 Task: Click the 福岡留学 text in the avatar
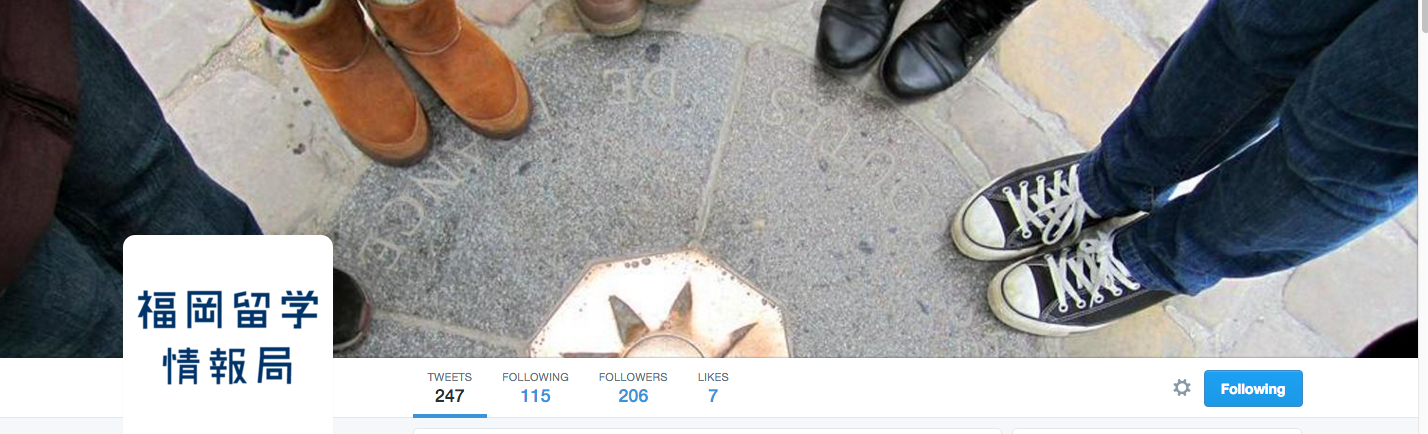point(228,309)
